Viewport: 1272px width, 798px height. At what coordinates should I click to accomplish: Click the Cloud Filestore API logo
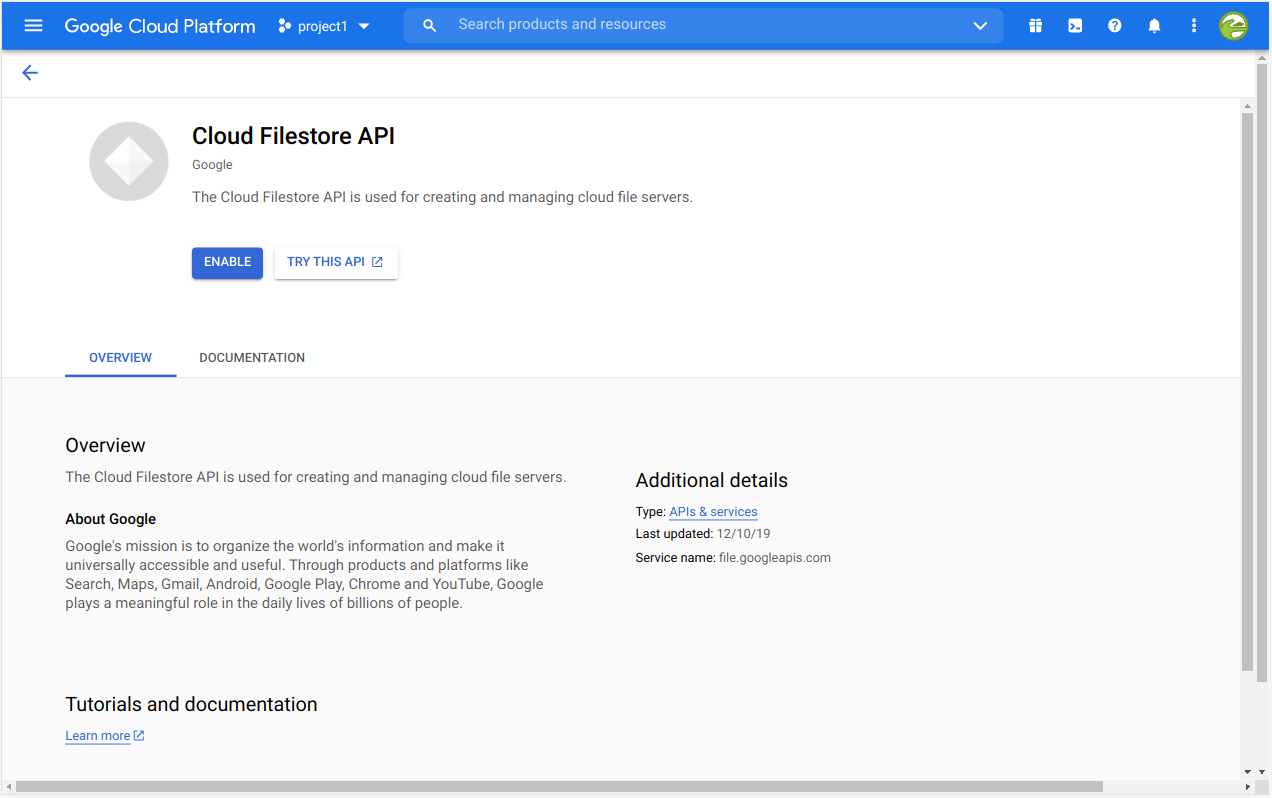pos(129,162)
